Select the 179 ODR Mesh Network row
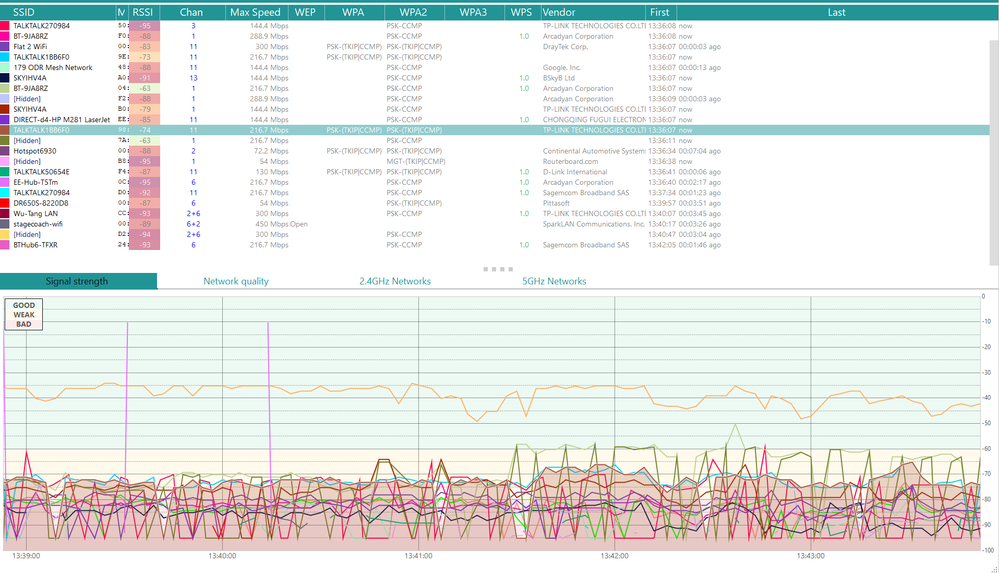999x573 pixels. (494, 68)
